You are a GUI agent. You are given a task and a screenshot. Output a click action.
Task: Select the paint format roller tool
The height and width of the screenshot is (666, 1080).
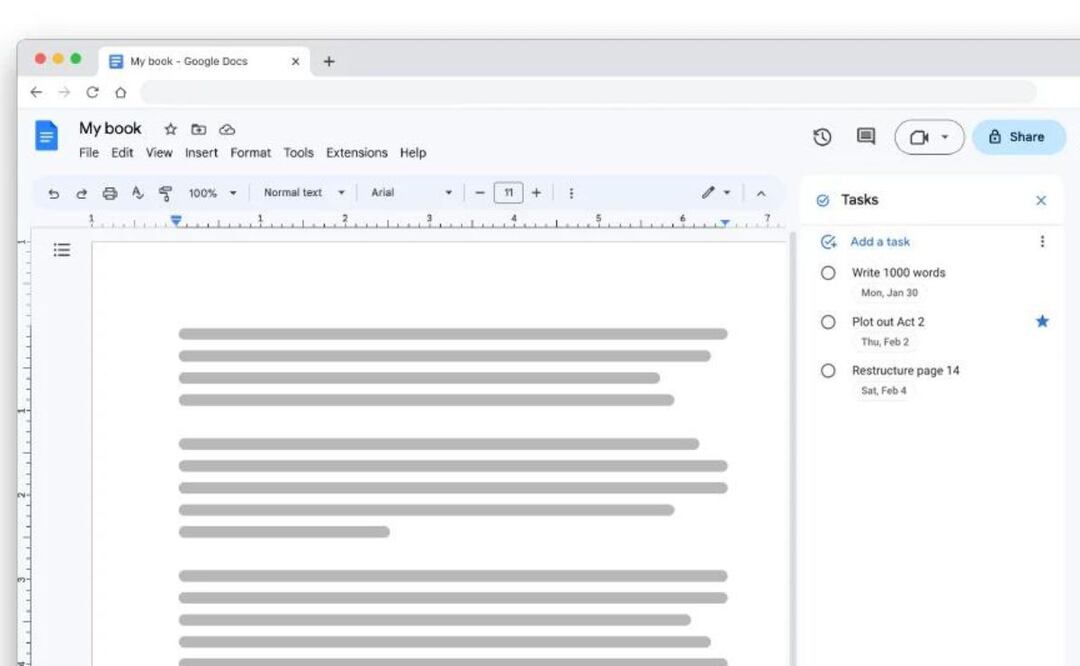[166, 193]
